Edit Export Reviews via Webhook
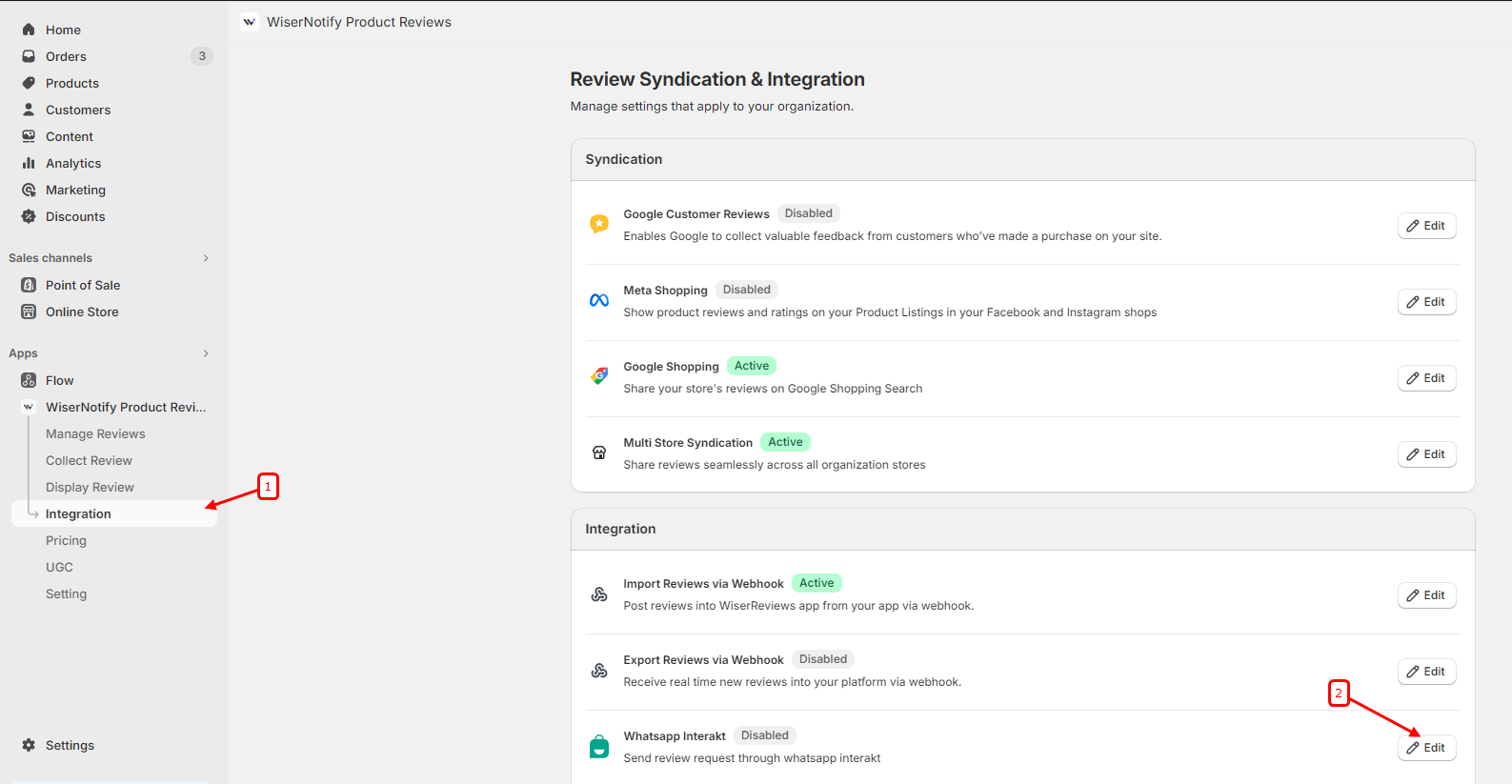Image resolution: width=1512 pixels, height=784 pixels. click(1426, 672)
